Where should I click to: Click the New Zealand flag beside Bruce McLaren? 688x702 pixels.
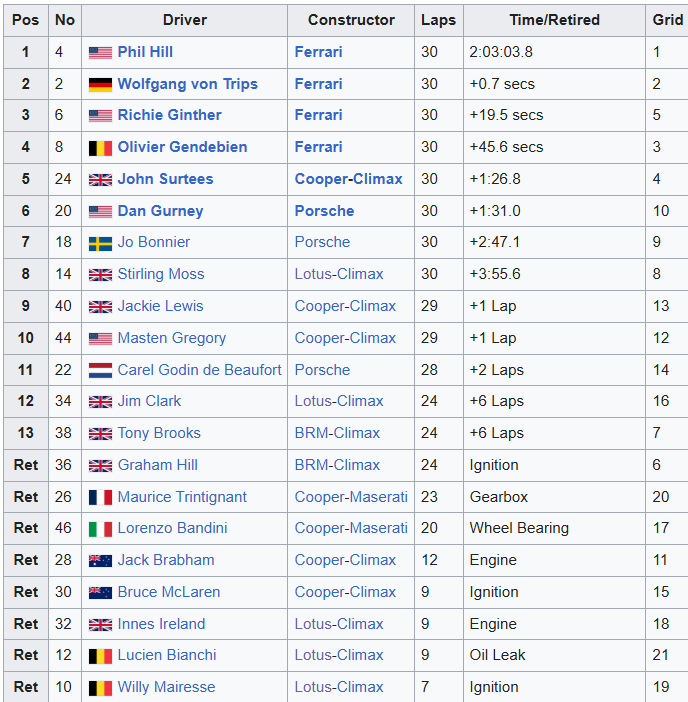click(100, 593)
